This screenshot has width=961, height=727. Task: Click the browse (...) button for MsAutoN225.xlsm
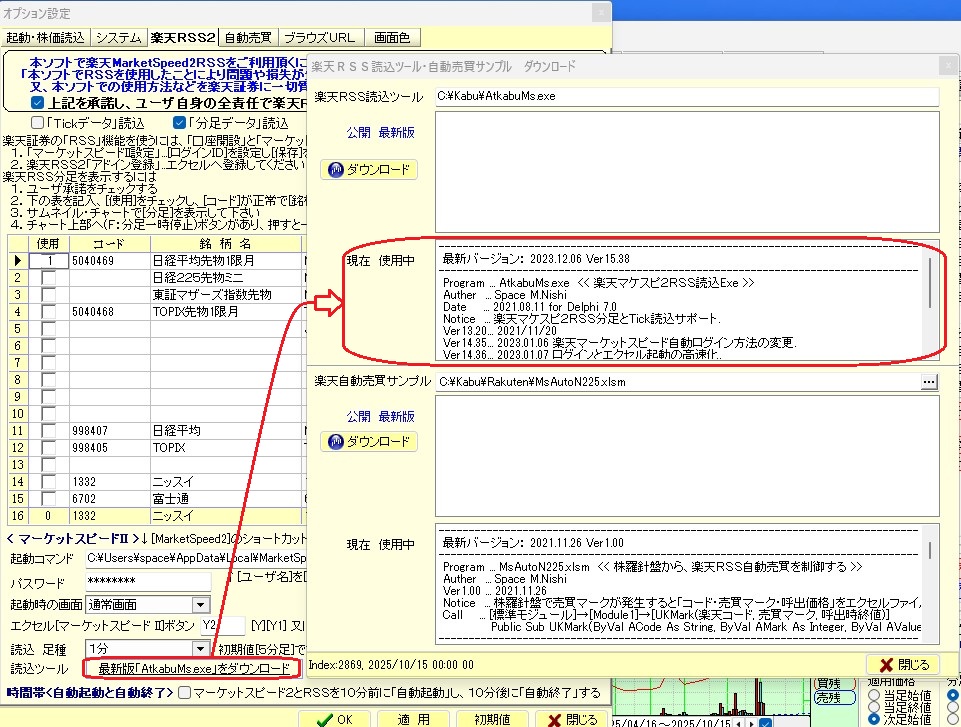(929, 381)
